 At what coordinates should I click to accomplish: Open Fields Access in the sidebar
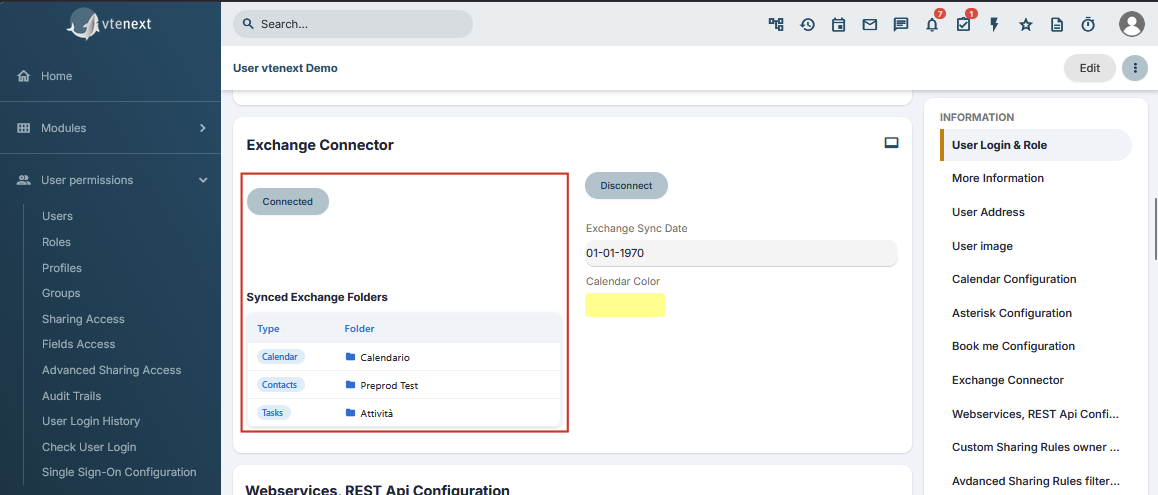[x=79, y=344]
